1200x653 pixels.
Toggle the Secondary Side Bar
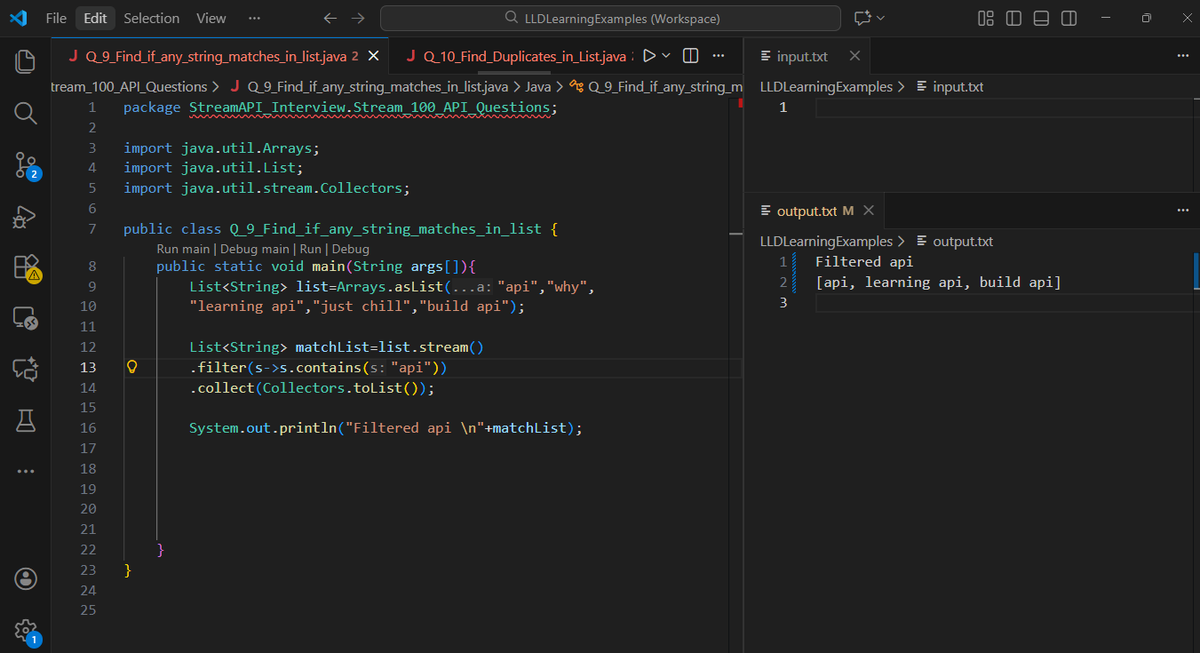[x=1068, y=18]
